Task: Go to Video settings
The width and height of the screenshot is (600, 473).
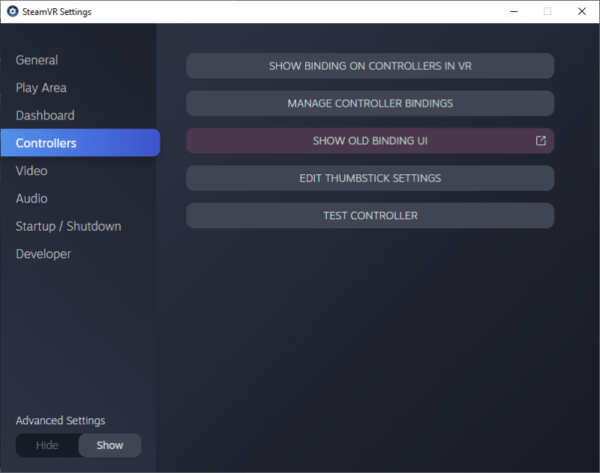Action: (31, 171)
